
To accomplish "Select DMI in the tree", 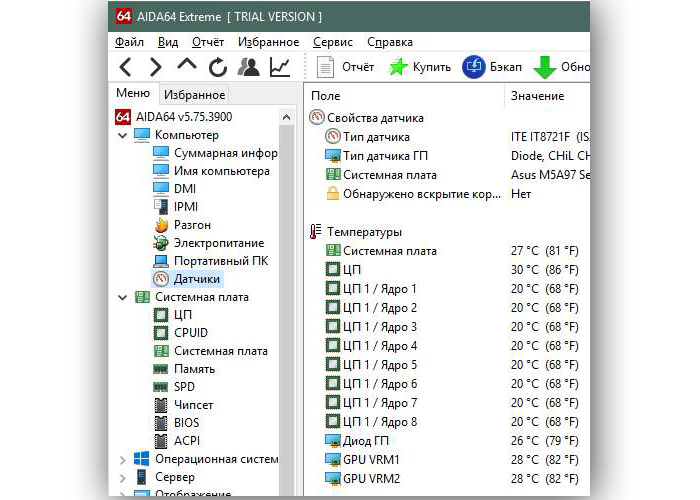I will coord(185,189).
